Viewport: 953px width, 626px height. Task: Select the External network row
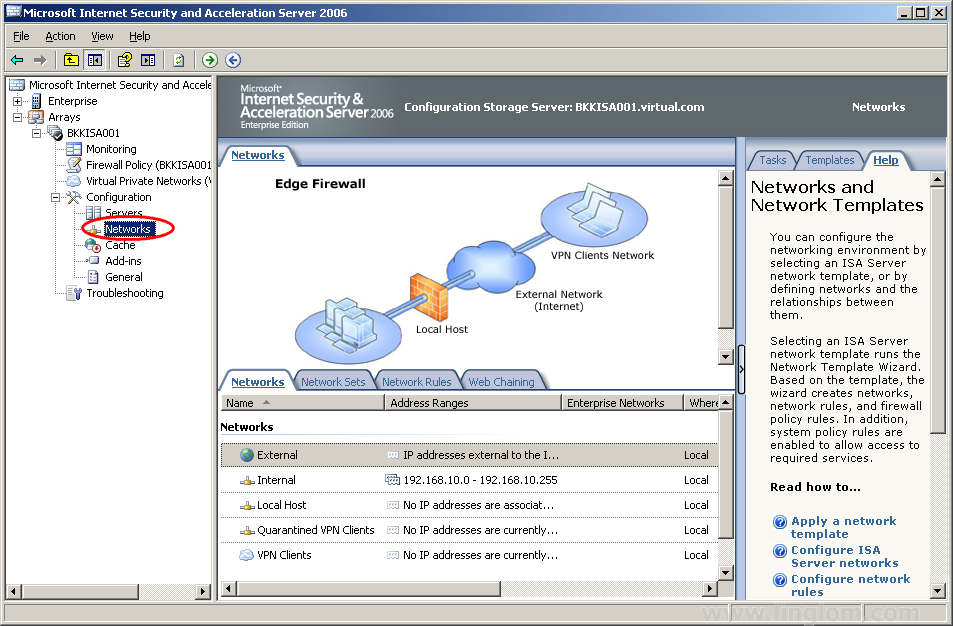click(x=469, y=455)
